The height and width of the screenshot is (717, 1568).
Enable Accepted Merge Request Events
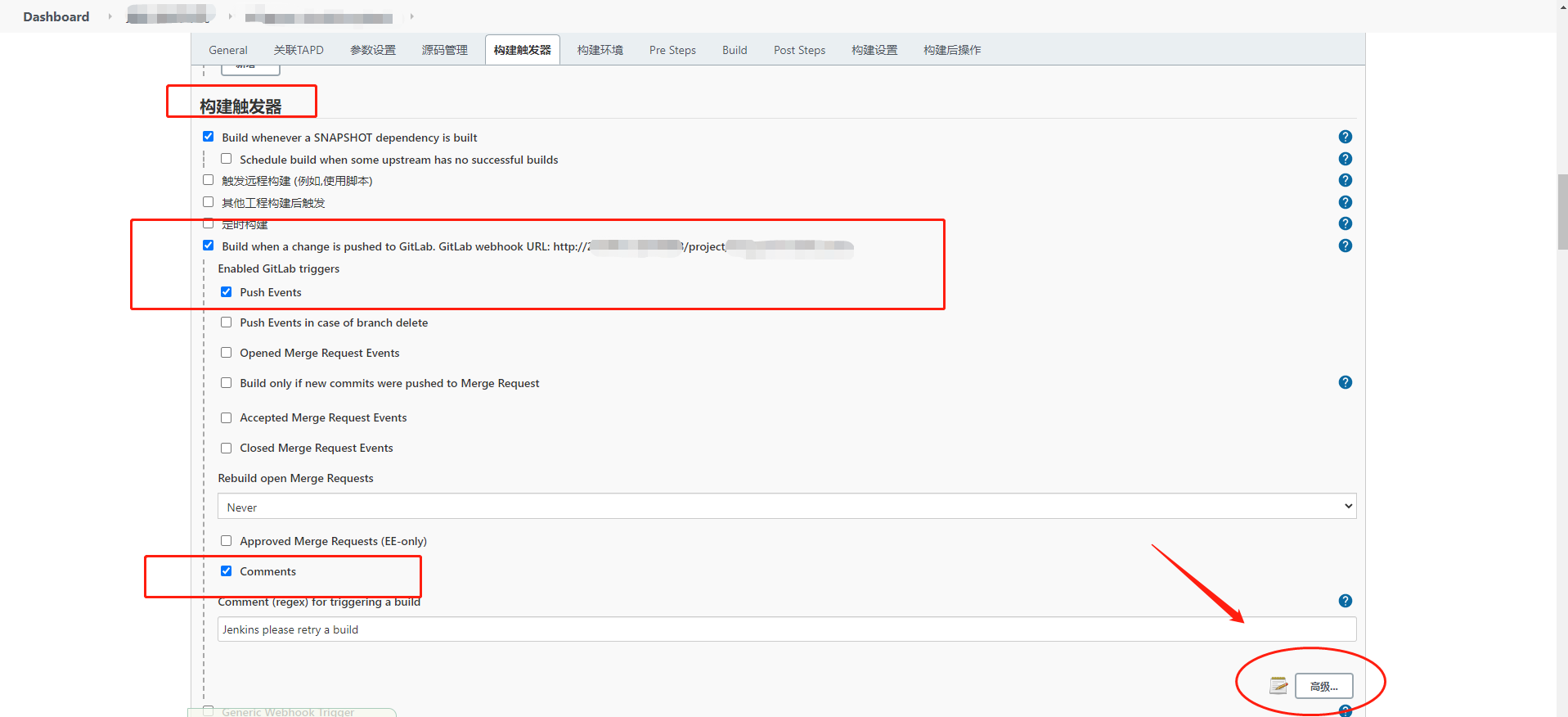(x=226, y=417)
